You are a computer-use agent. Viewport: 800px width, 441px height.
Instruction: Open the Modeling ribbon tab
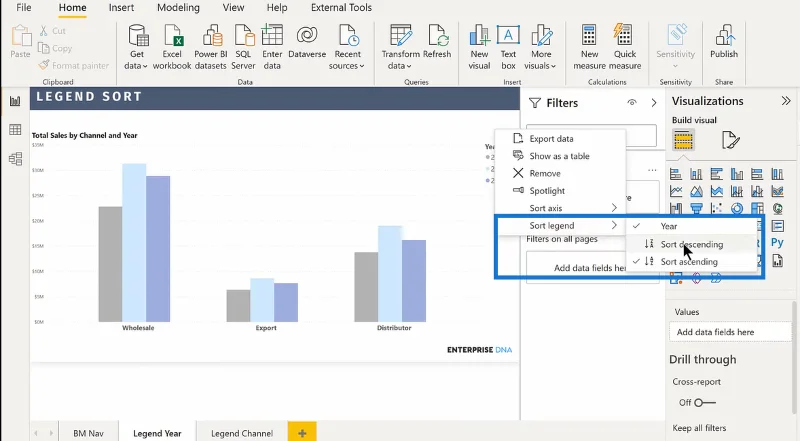[178, 8]
